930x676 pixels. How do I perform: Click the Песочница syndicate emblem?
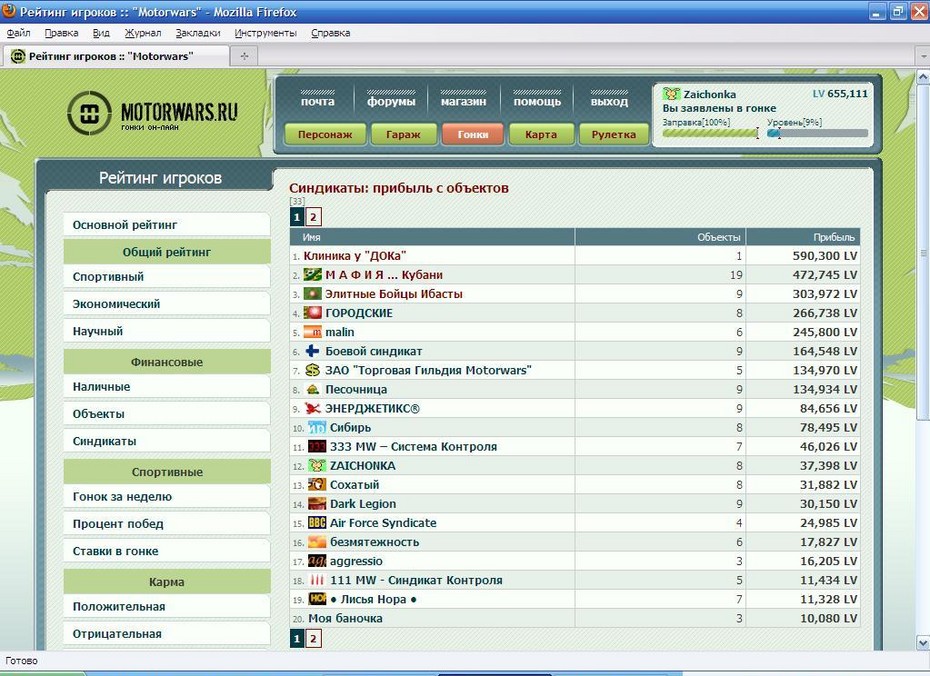313,389
